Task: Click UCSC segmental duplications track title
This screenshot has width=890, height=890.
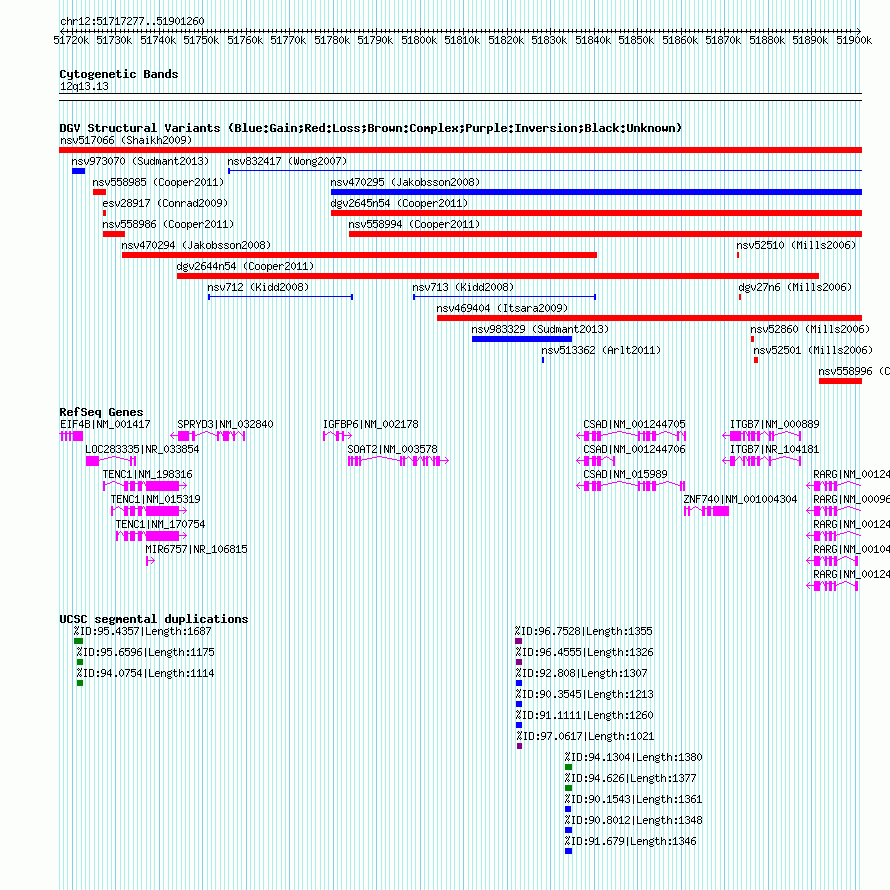Action: (x=154, y=619)
